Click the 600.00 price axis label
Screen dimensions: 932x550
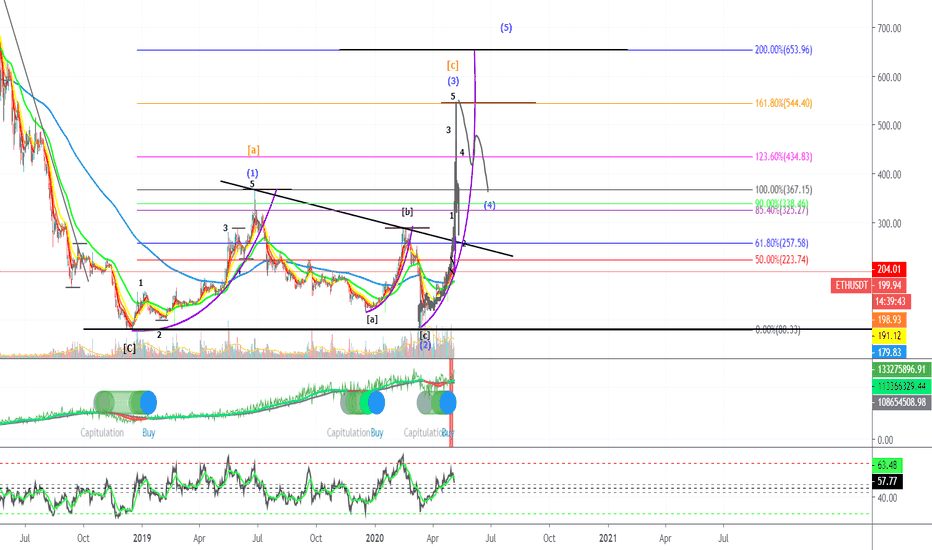coord(889,77)
